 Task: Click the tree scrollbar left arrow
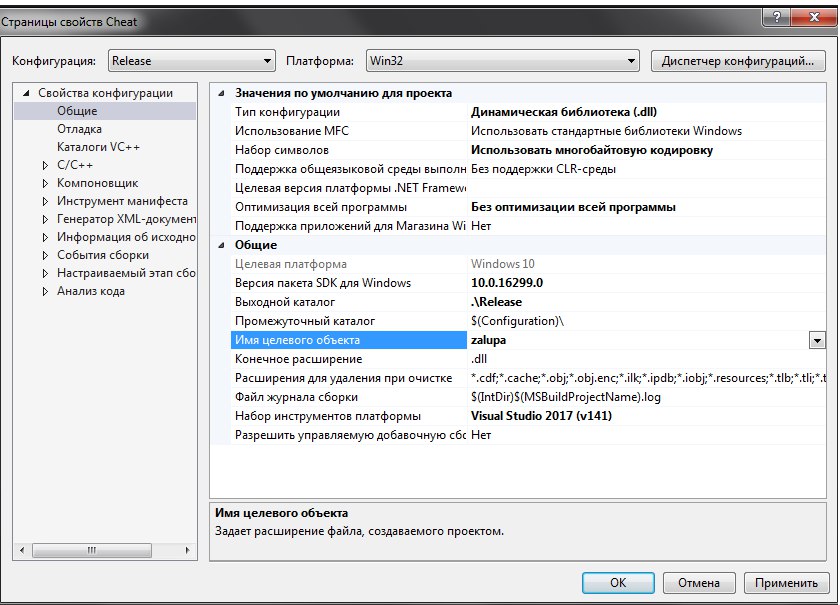pyautogui.click(x=22, y=550)
